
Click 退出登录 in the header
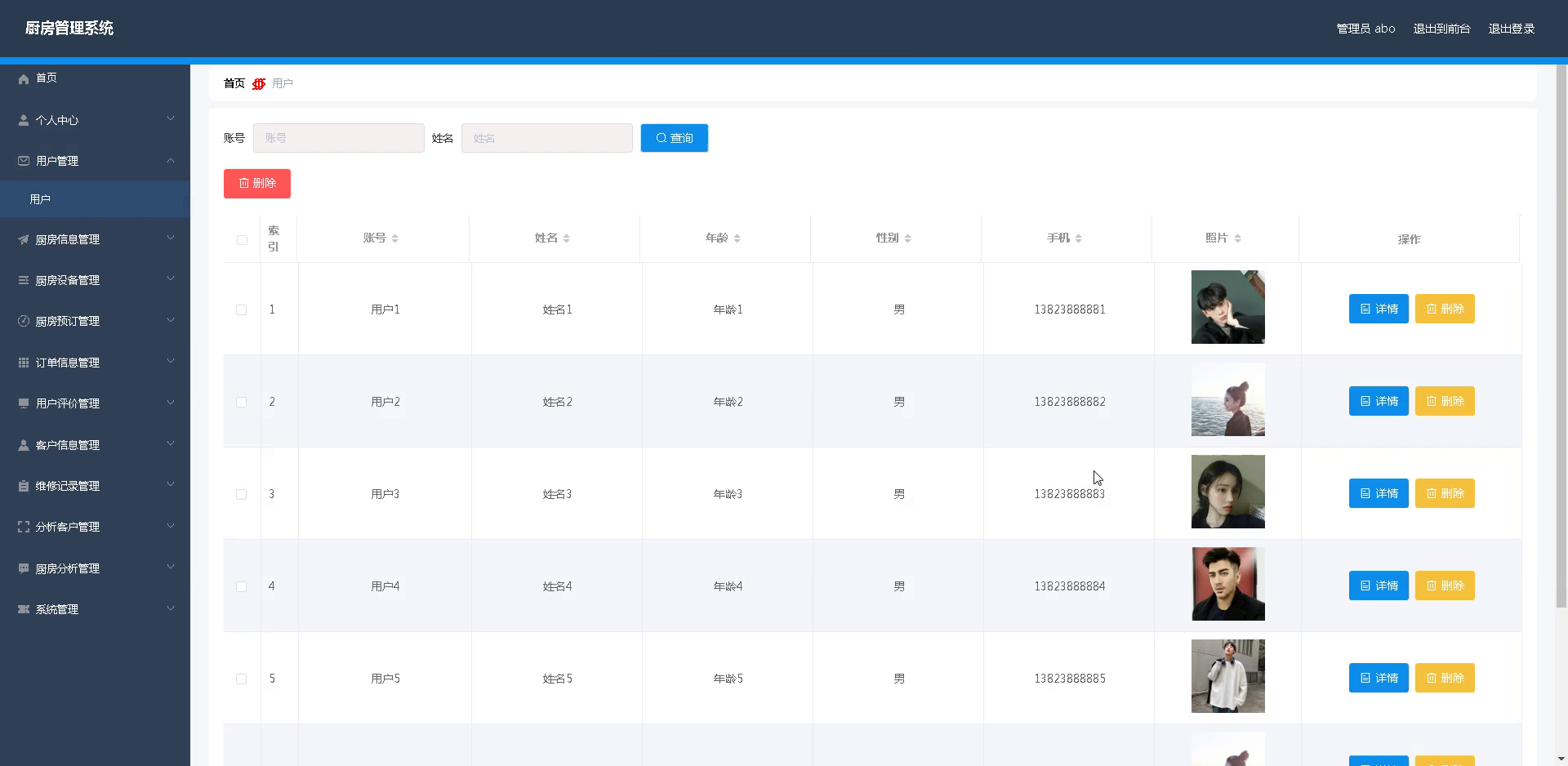[x=1511, y=29]
